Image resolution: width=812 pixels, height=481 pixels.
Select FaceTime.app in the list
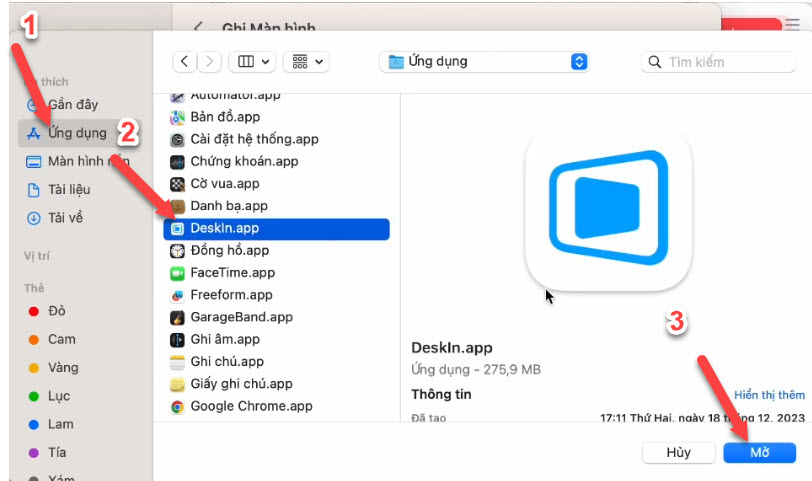tap(277, 273)
